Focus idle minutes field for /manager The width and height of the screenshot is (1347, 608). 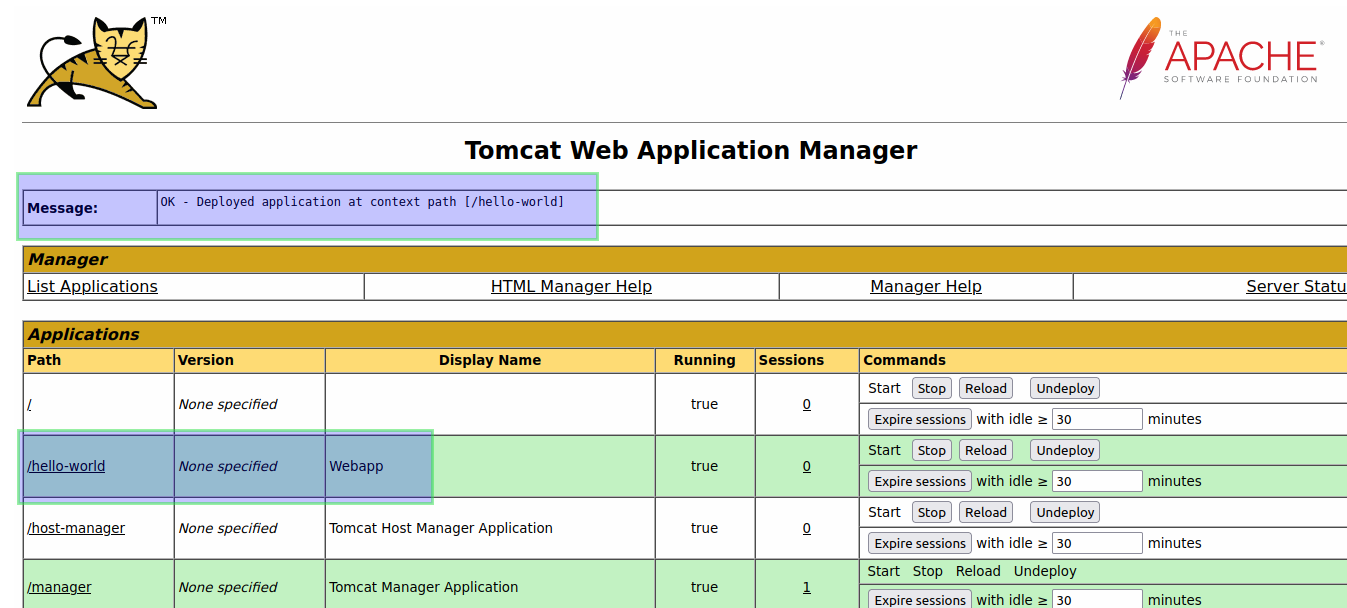coord(1097,599)
